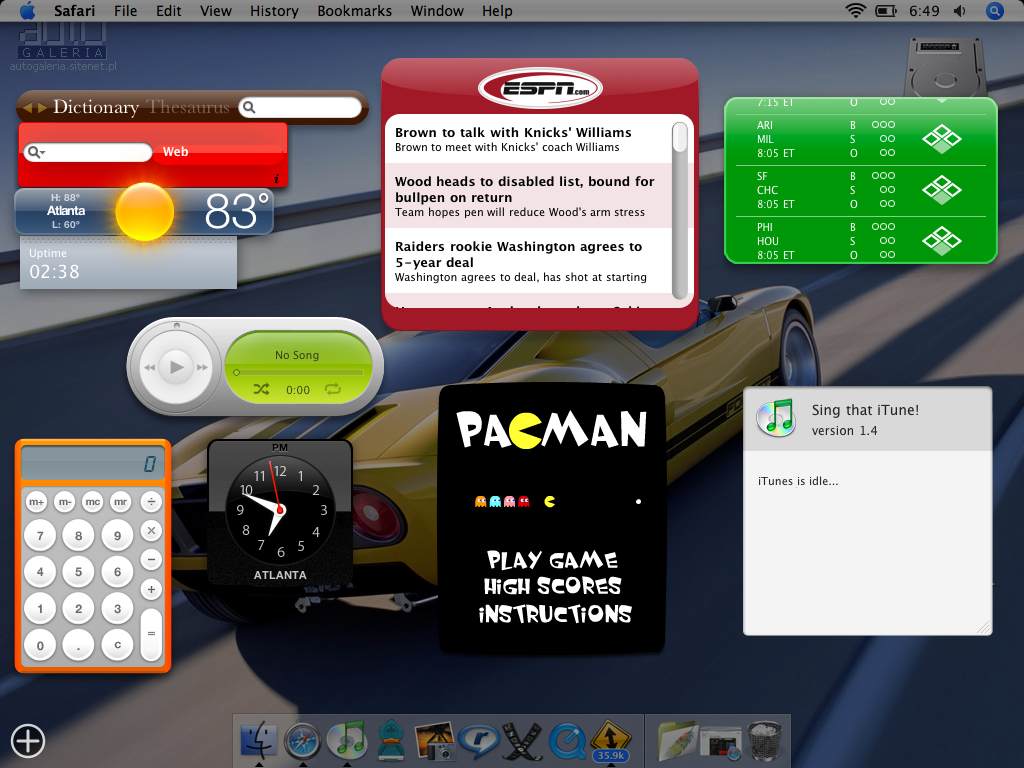Click the SF vs CHC baseball diamond

(941, 189)
